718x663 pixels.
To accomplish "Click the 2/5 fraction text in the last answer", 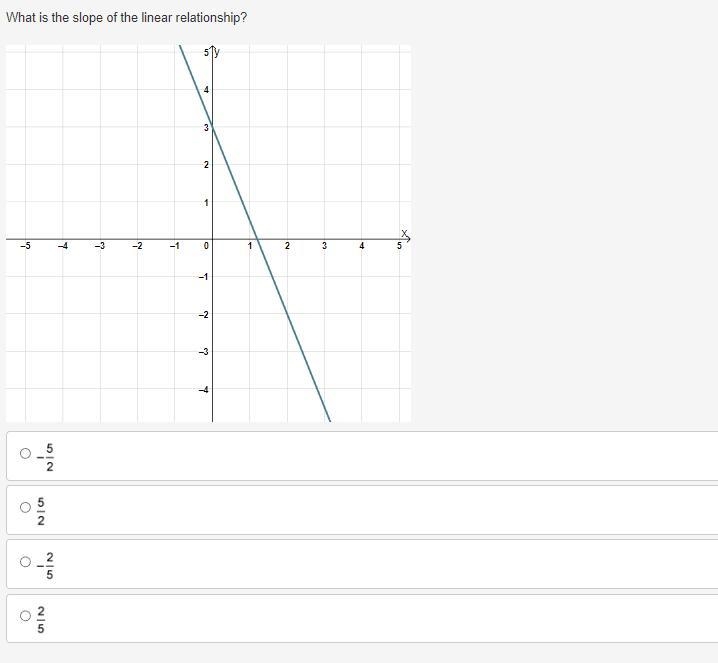I will coord(41,620).
